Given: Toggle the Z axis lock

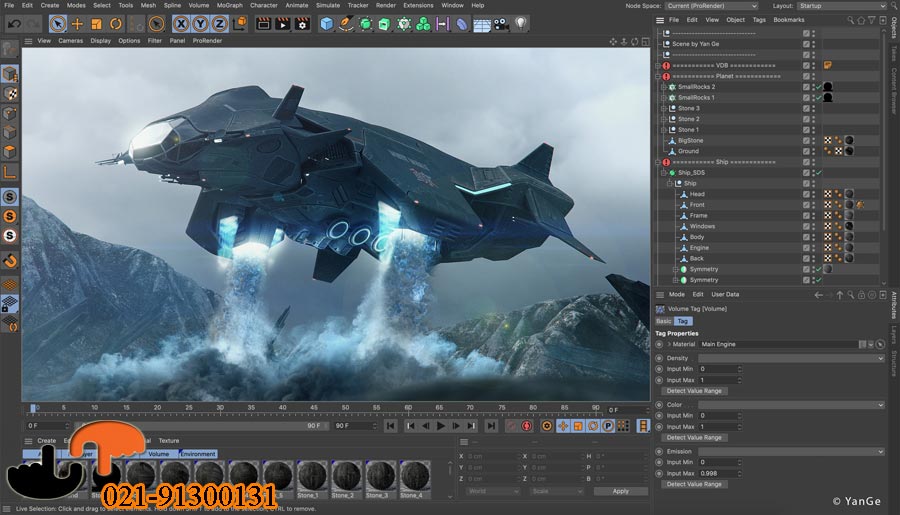Looking at the screenshot, I should pyautogui.click(x=219, y=24).
